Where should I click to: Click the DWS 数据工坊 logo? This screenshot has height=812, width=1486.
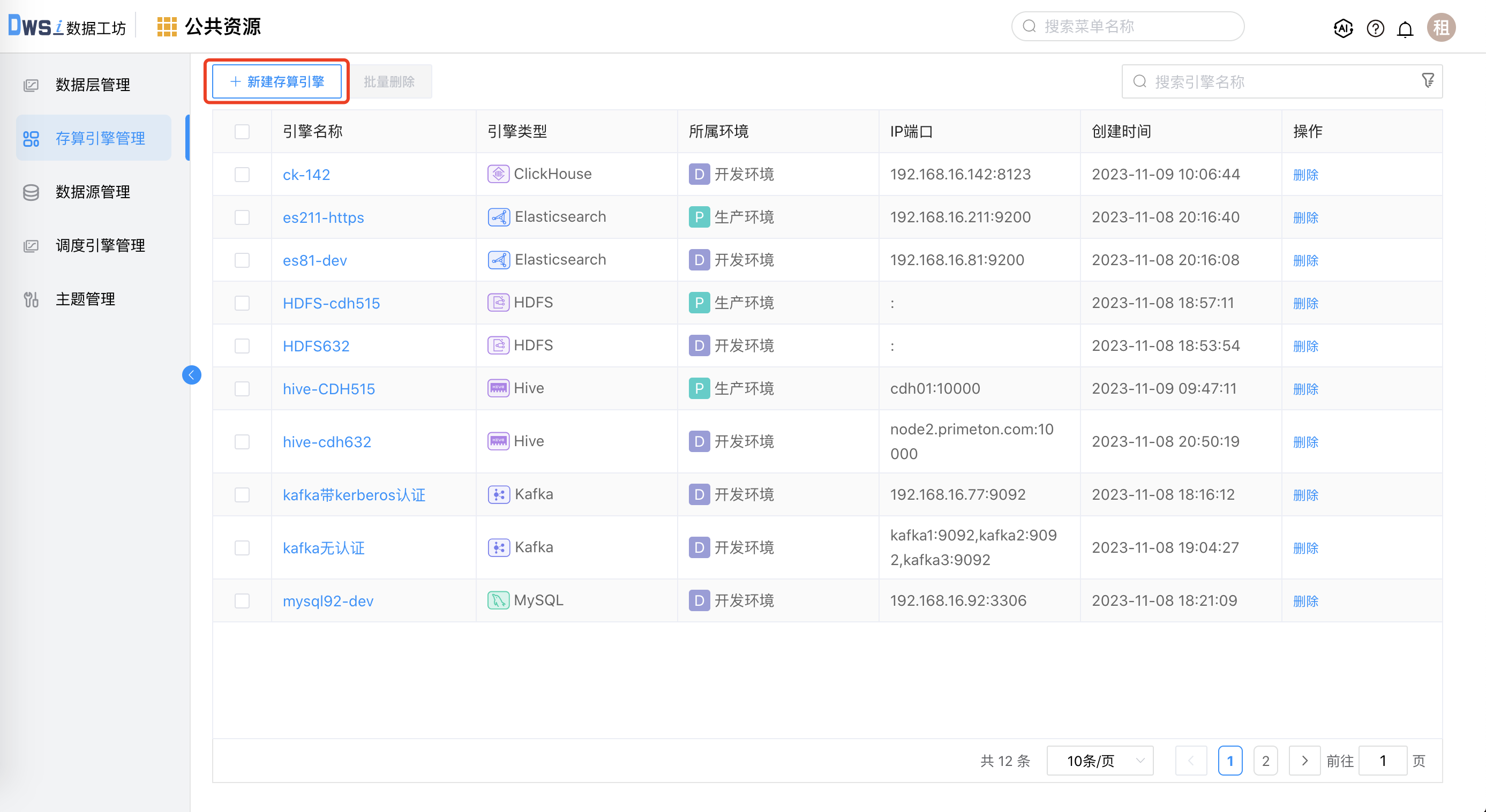[66, 27]
